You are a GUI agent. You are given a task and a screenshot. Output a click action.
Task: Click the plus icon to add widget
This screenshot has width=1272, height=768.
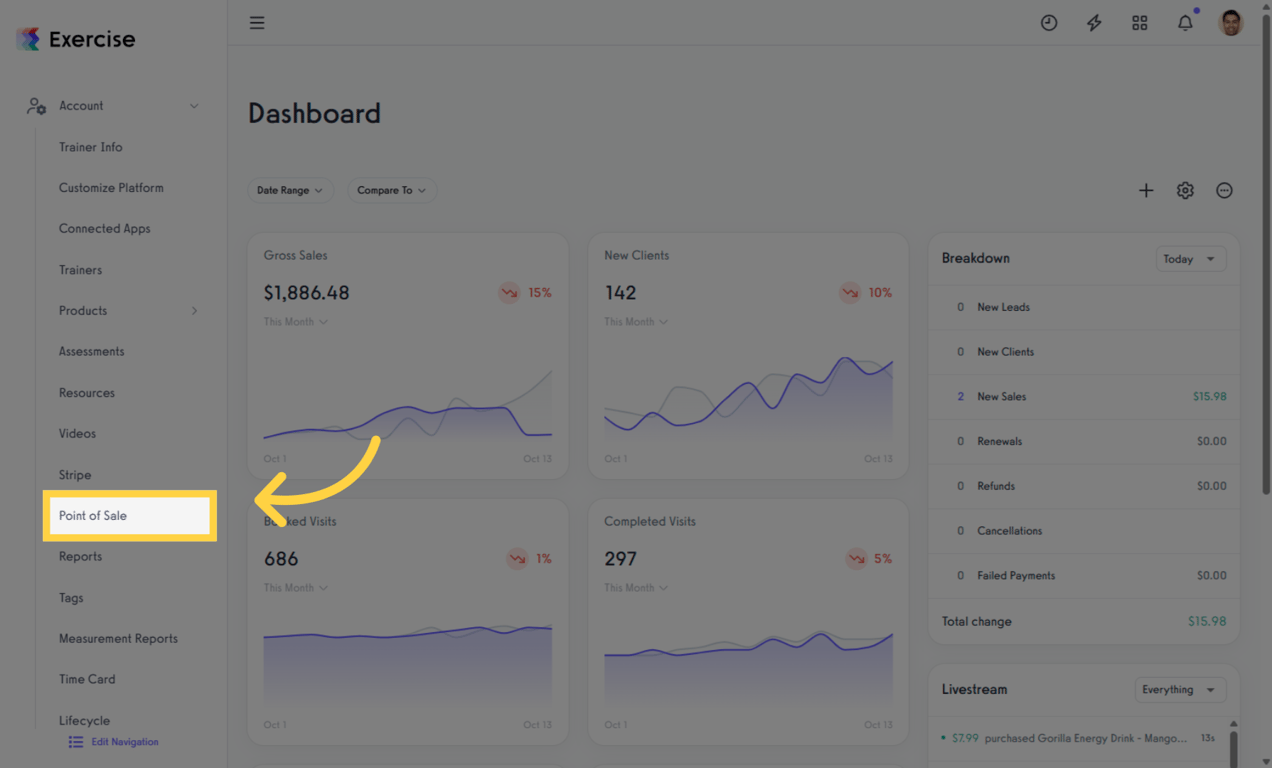click(1146, 190)
